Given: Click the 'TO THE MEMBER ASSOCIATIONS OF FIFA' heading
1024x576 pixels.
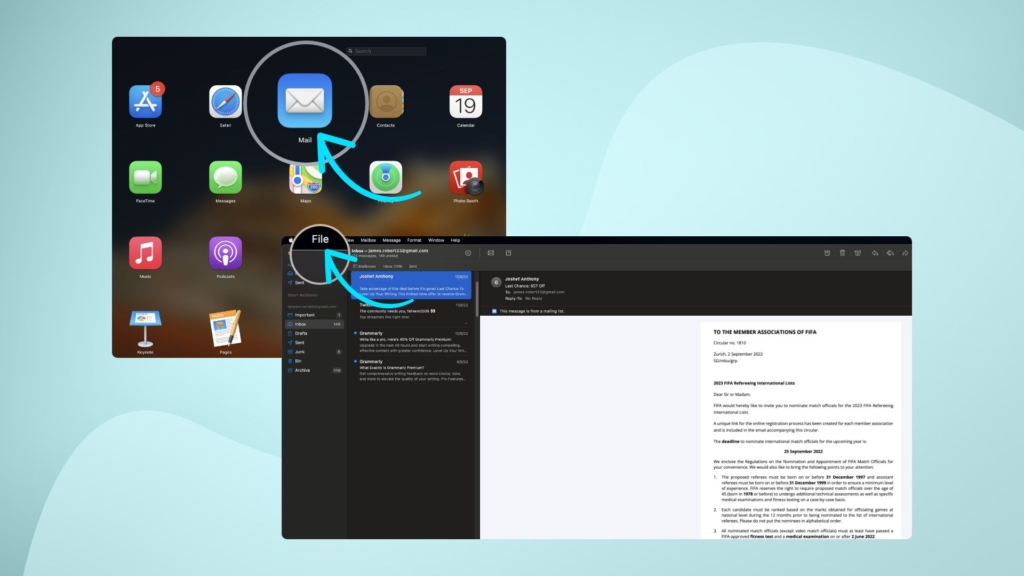Looking at the screenshot, I should coord(765,332).
